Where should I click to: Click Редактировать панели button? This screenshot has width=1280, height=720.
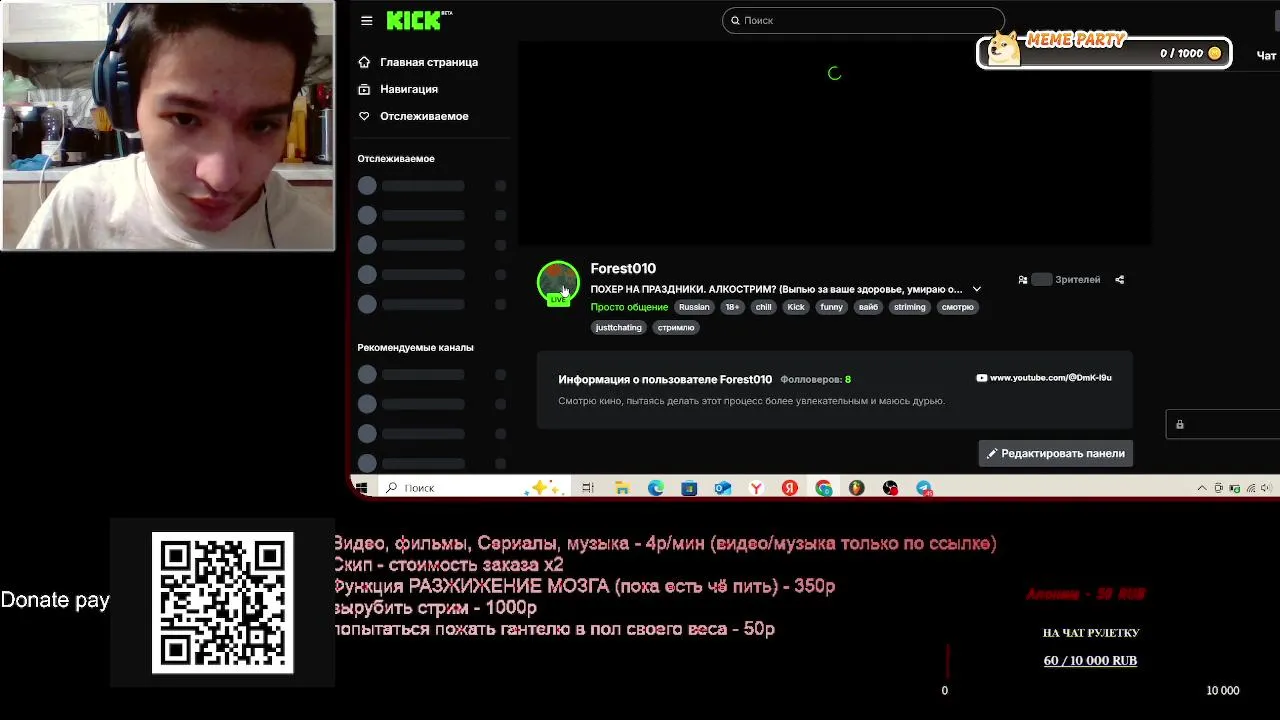coord(1055,453)
